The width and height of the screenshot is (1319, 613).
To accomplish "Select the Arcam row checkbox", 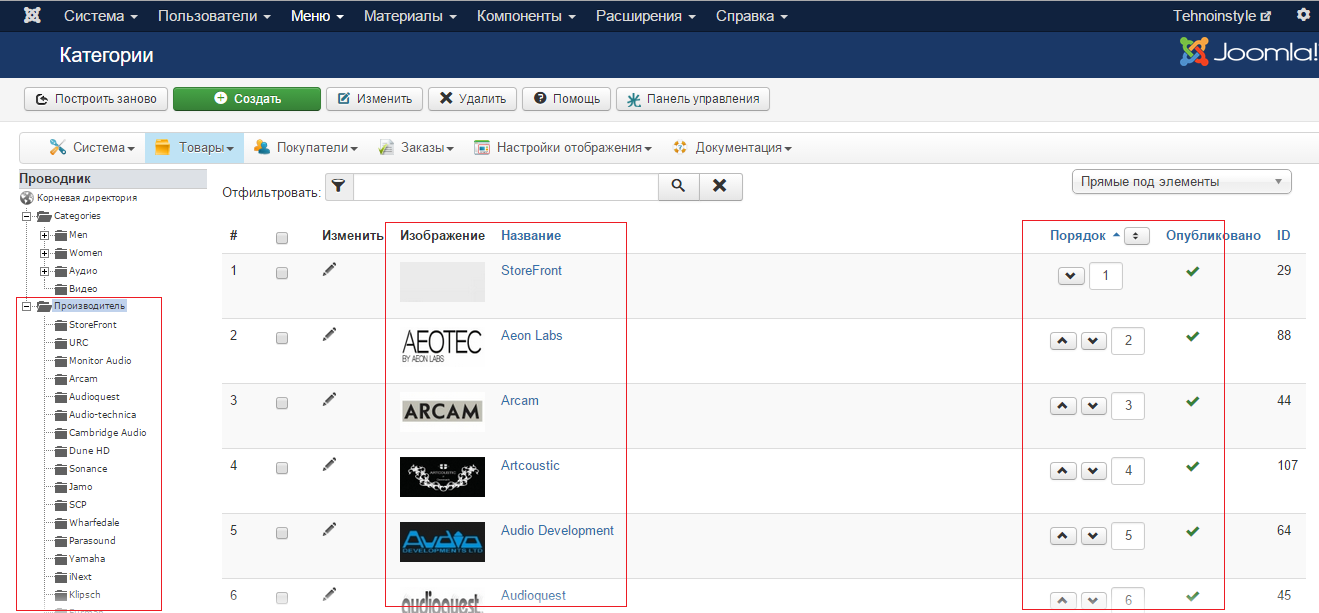I will (x=282, y=403).
